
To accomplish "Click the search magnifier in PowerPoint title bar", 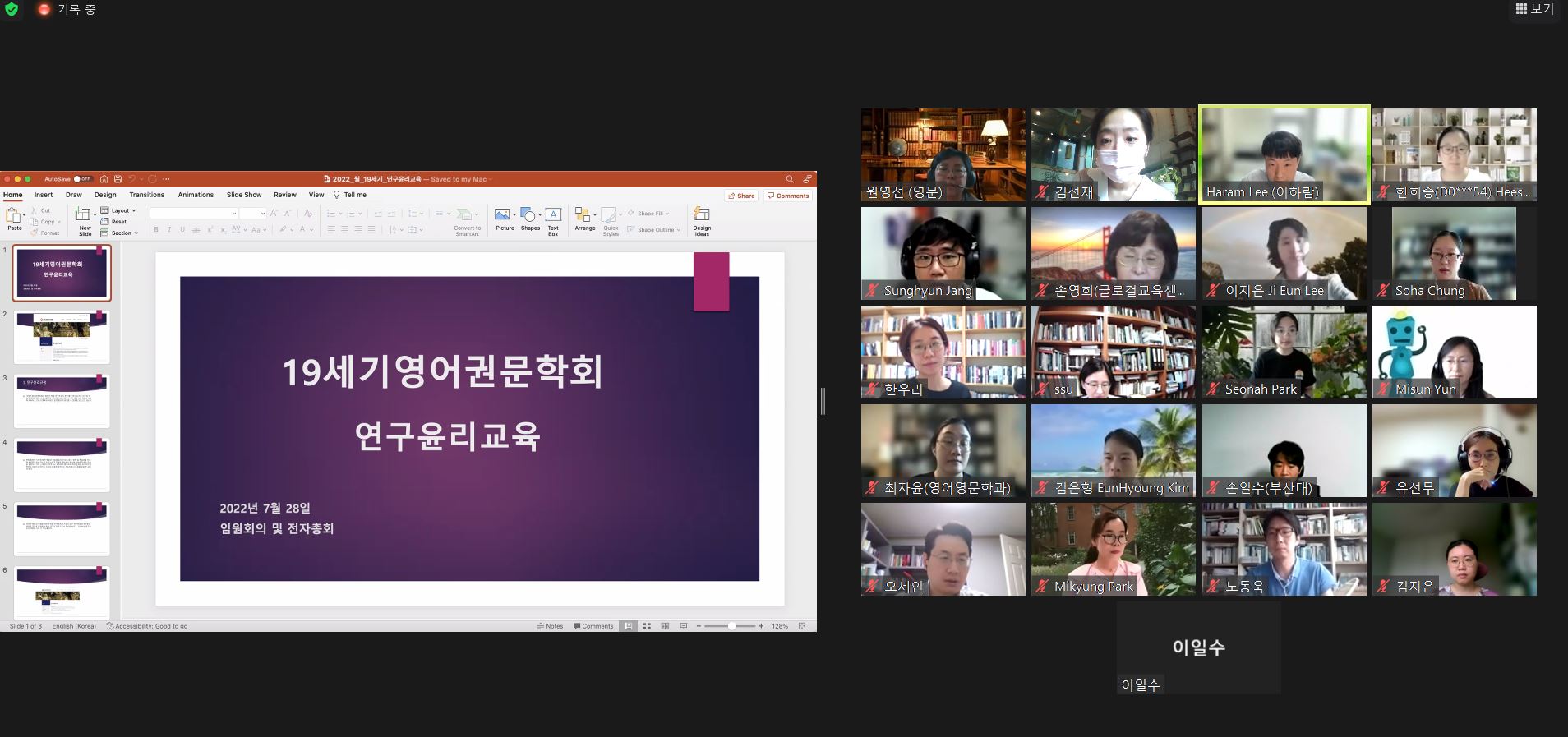I will [x=790, y=179].
